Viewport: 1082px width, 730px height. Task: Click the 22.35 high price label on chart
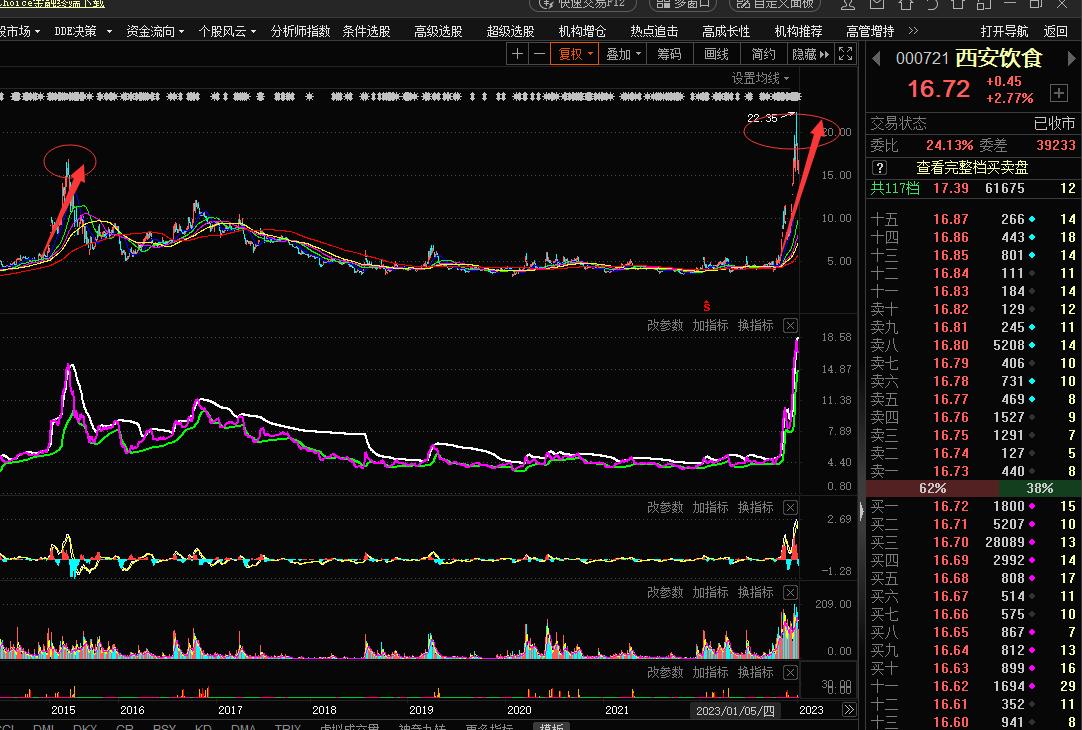coord(762,118)
